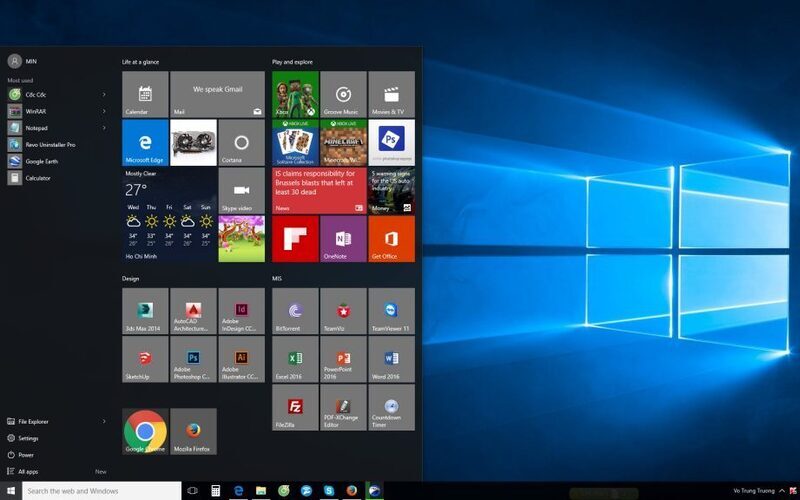Screen dimensions: 800x500
Task: Open the PowerPoint 2016 tile
Action: [x=343, y=359]
